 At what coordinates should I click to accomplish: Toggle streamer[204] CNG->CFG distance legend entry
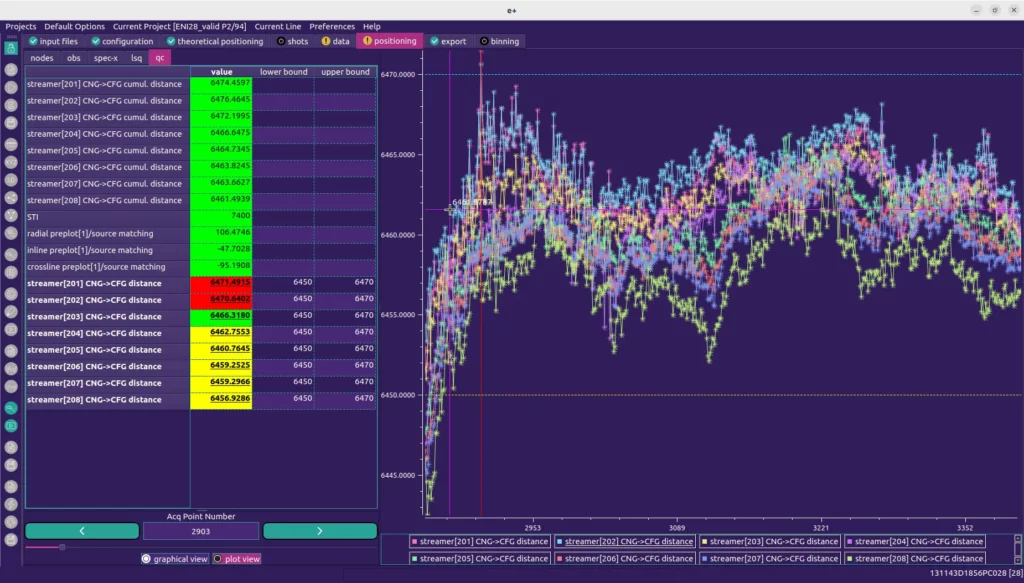914,542
